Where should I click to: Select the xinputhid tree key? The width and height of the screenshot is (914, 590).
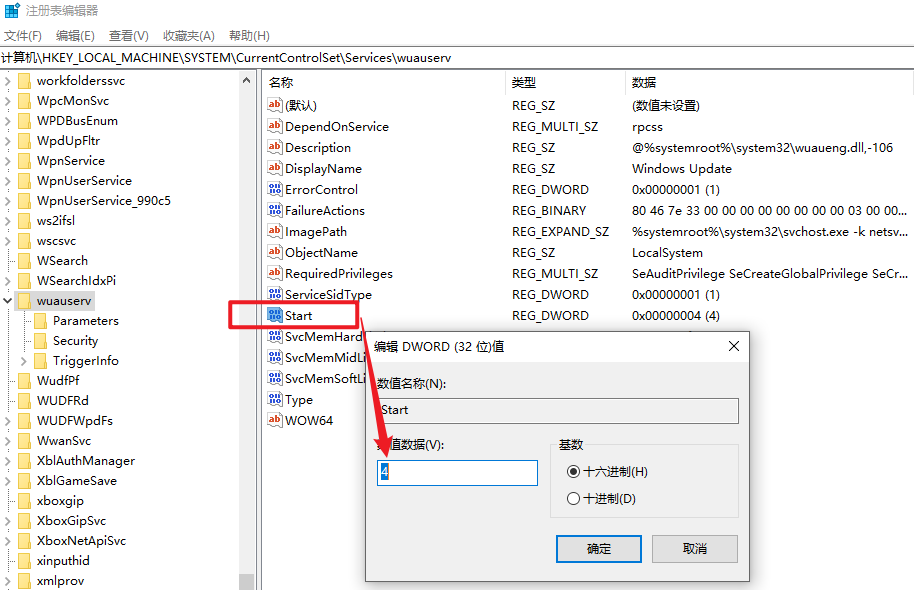[x=63, y=561]
